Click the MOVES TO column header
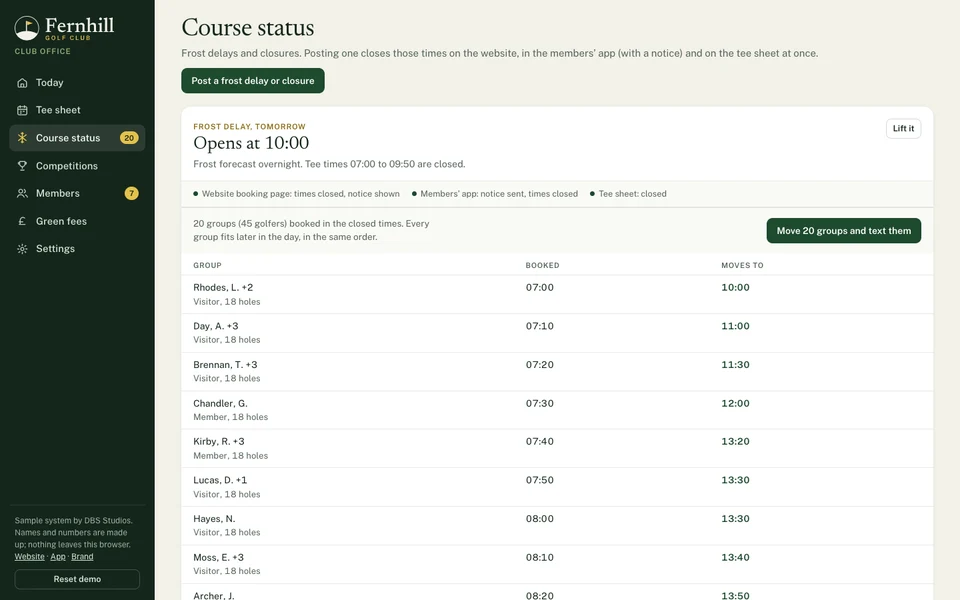The height and width of the screenshot is (600, 960). click(742, 265)
